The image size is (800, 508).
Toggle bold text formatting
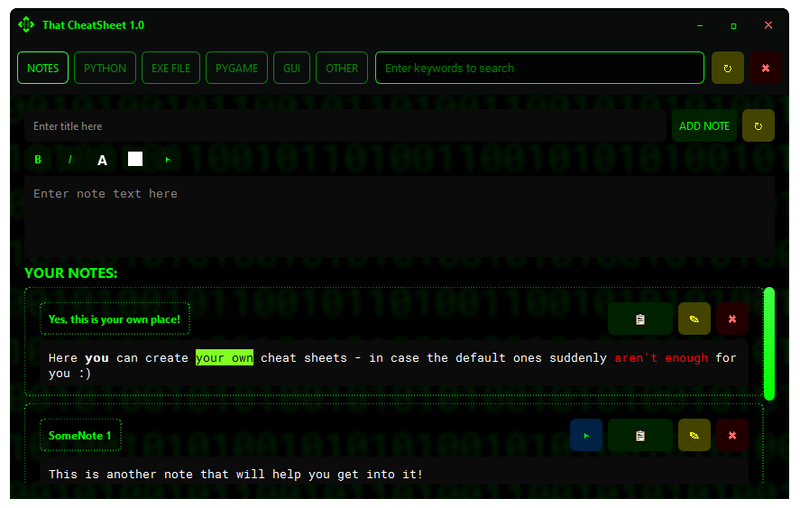pos(38,160)
